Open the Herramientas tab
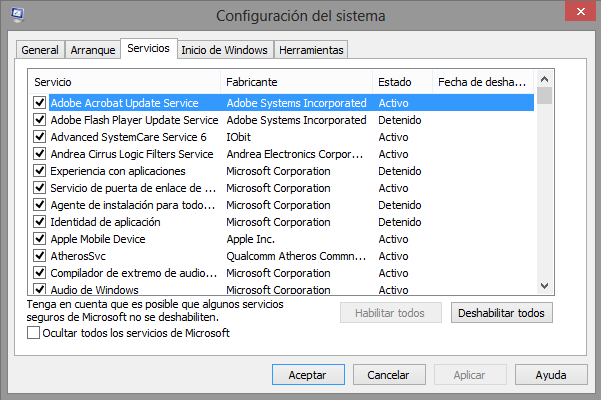The image size is (601, 401). click(311, 50)
